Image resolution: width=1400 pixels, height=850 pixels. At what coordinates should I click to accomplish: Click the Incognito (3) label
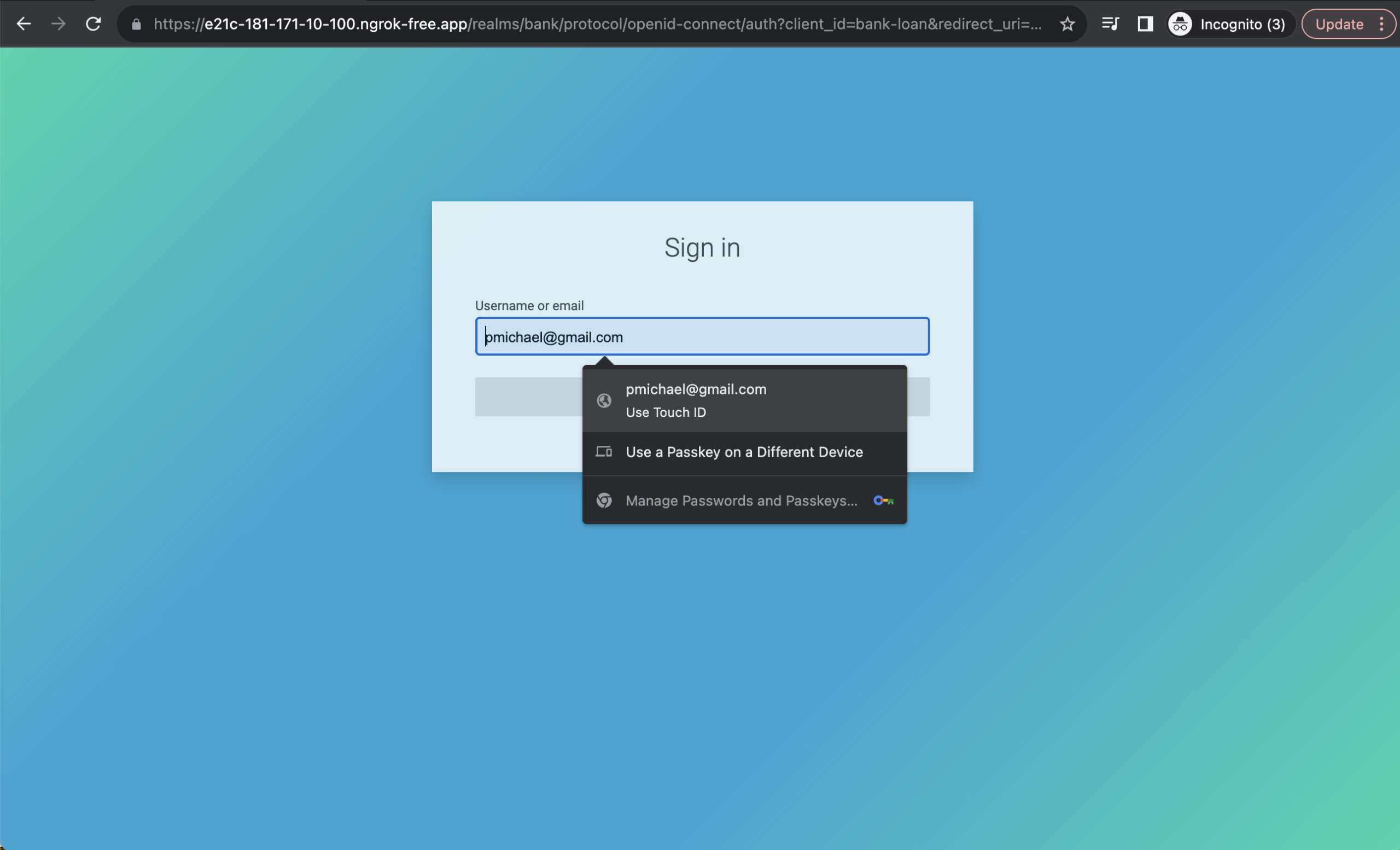click(x=1242, y=24)
